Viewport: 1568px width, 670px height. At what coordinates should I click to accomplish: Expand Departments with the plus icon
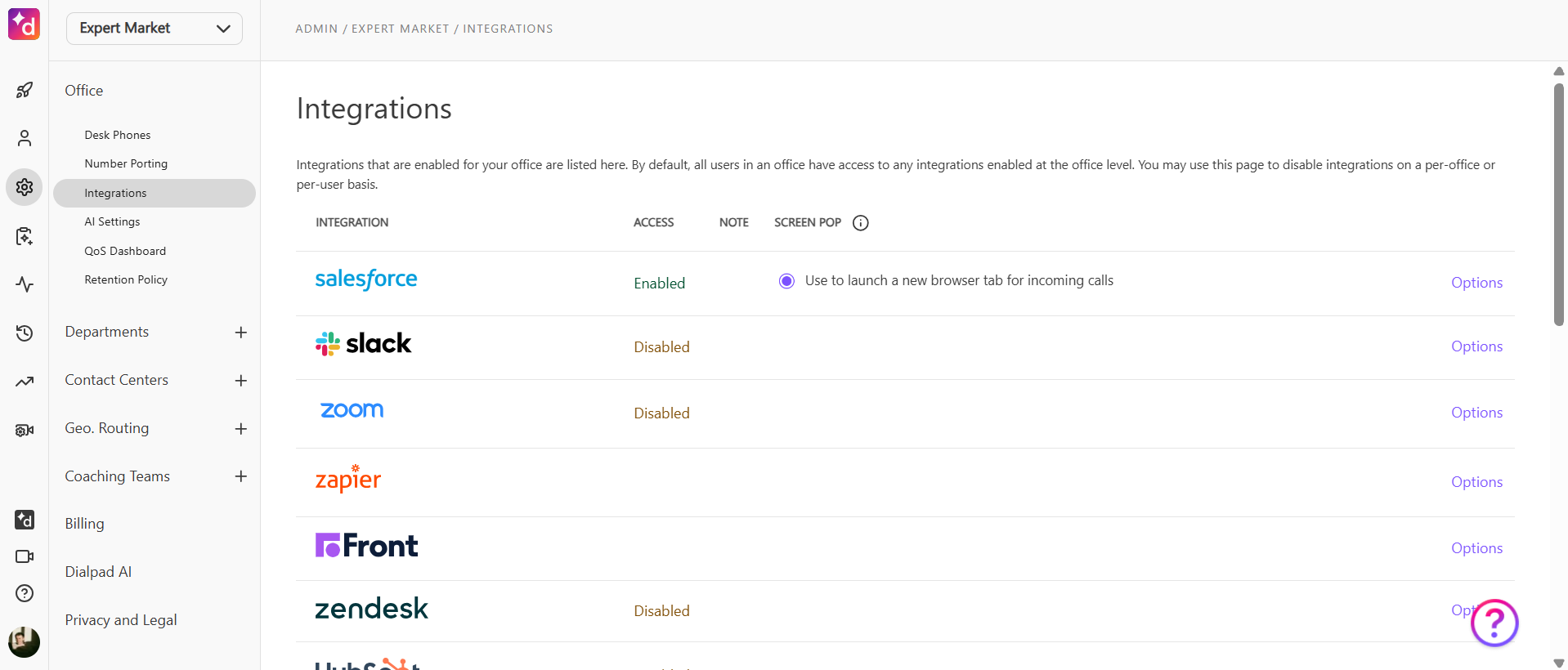click(x=241, y=333)
